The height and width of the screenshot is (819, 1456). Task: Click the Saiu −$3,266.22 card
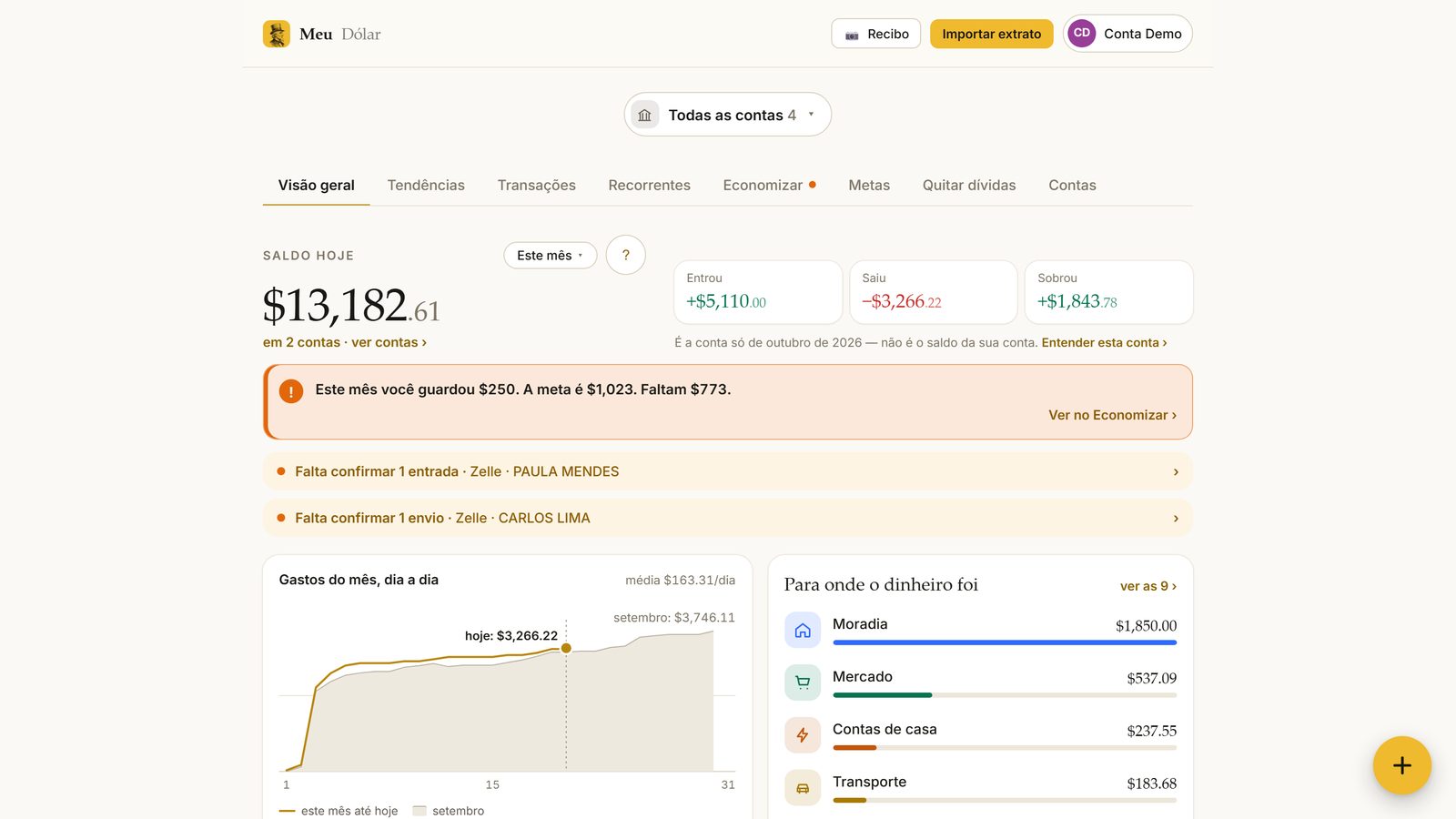point(934,292)
